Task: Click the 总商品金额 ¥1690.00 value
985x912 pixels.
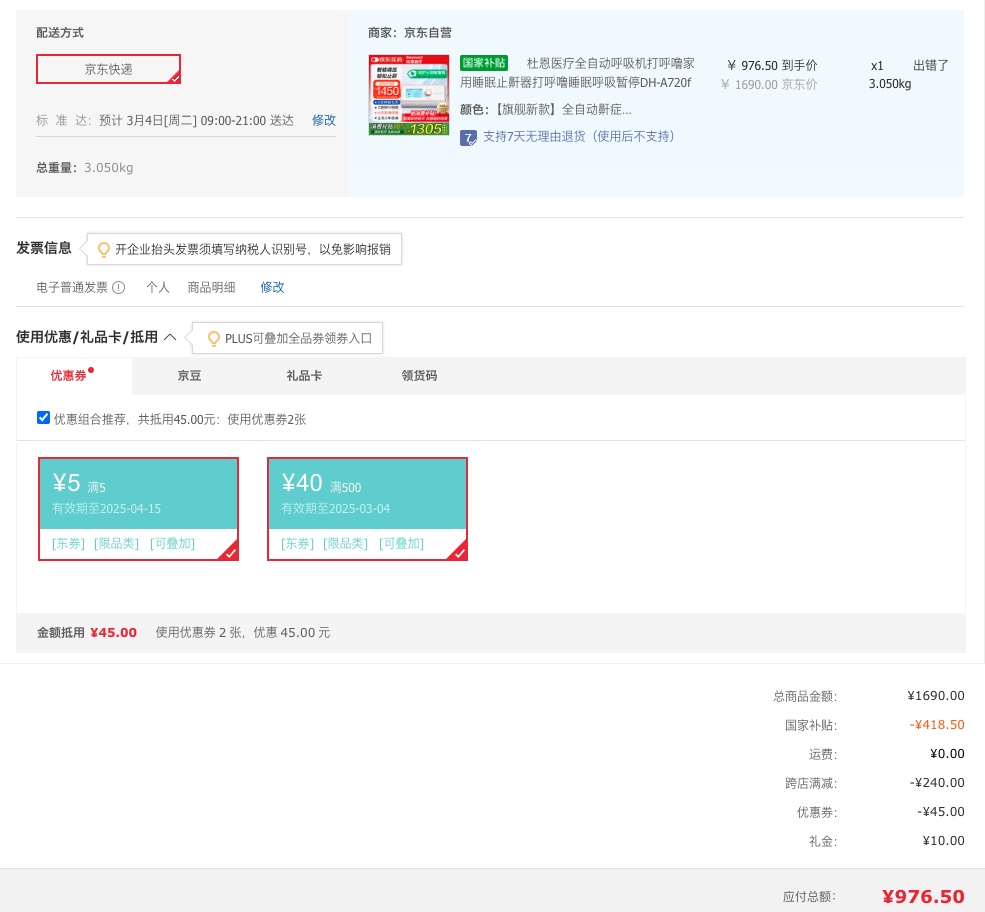Action: [x=936, y=695]
